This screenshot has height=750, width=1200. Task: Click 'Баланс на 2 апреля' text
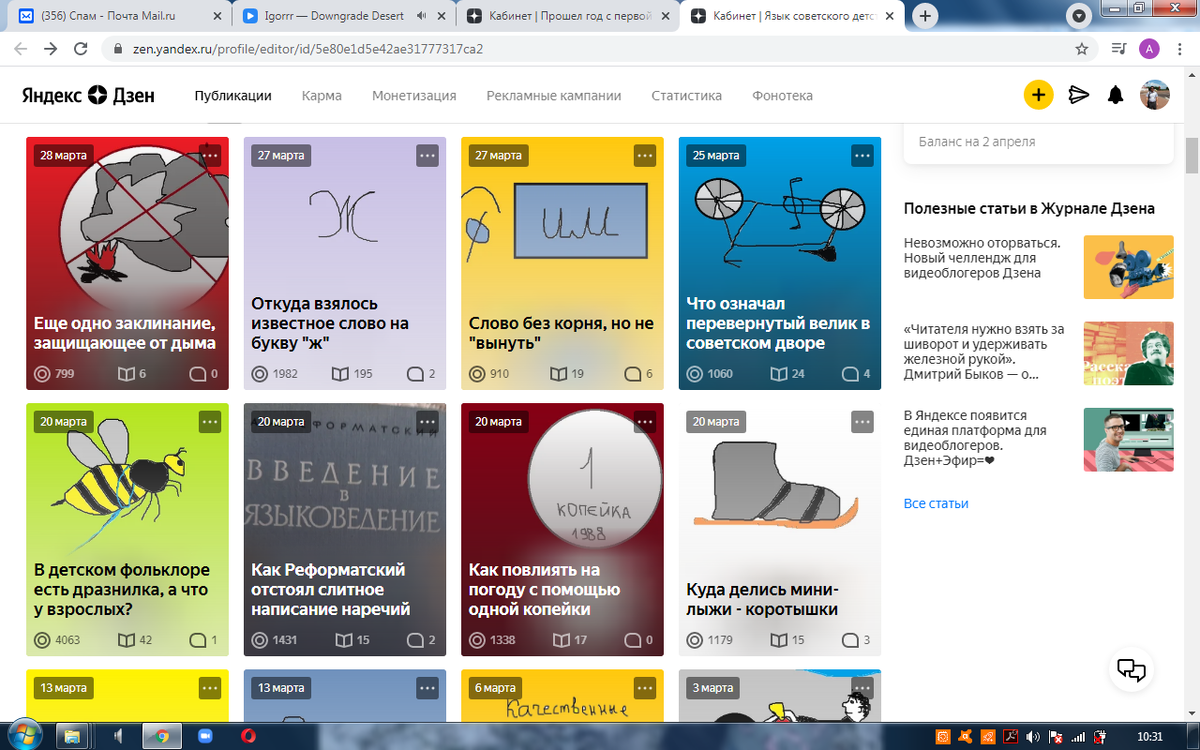tap(979, 141)
